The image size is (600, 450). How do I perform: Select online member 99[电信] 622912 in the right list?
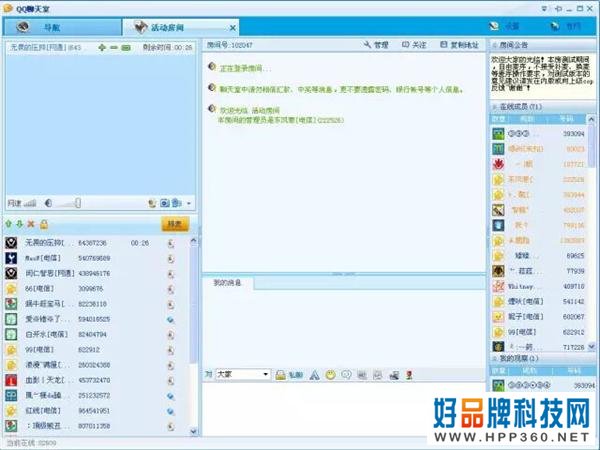538,332
